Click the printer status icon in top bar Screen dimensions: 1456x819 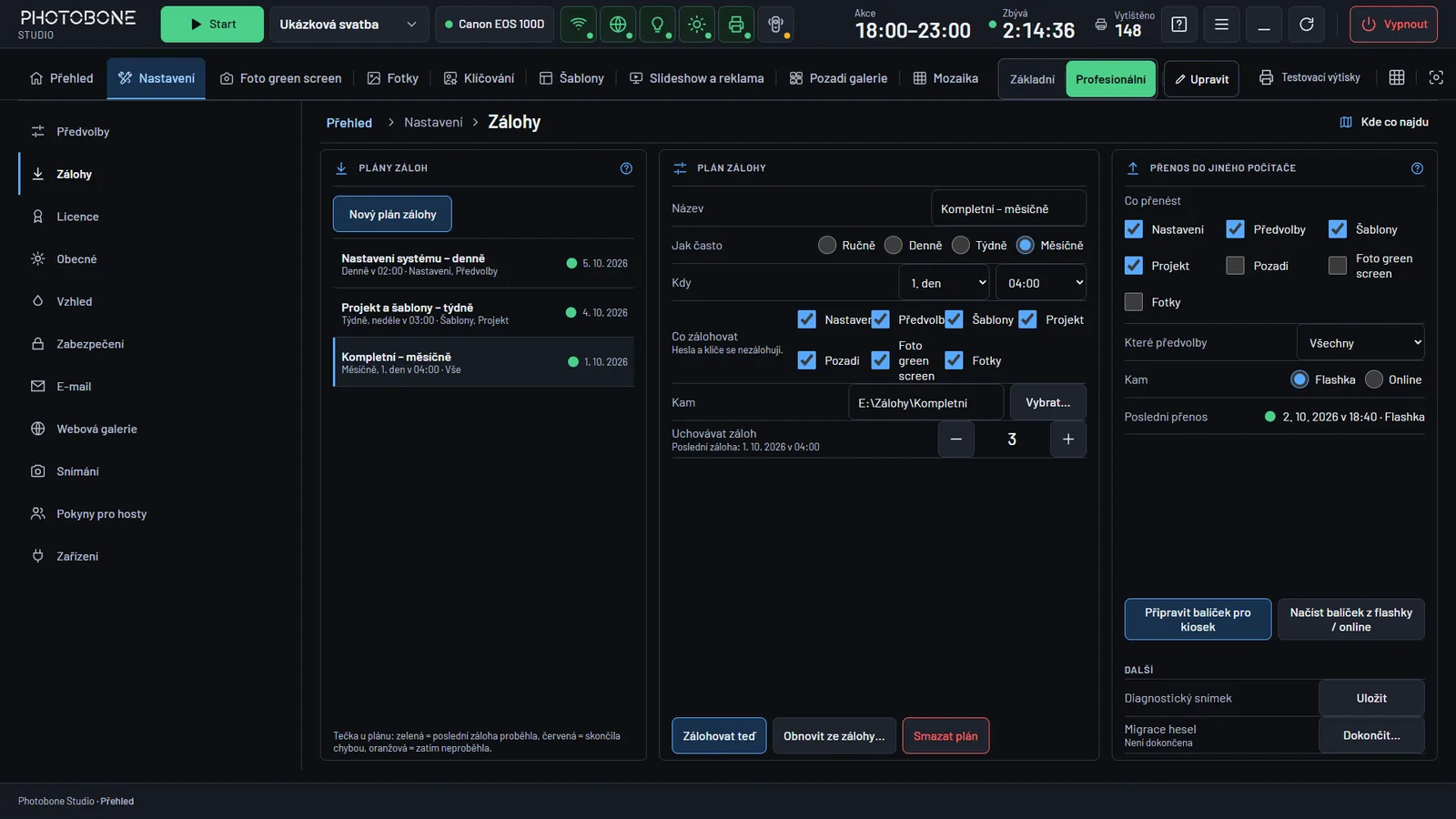[736, 25]
